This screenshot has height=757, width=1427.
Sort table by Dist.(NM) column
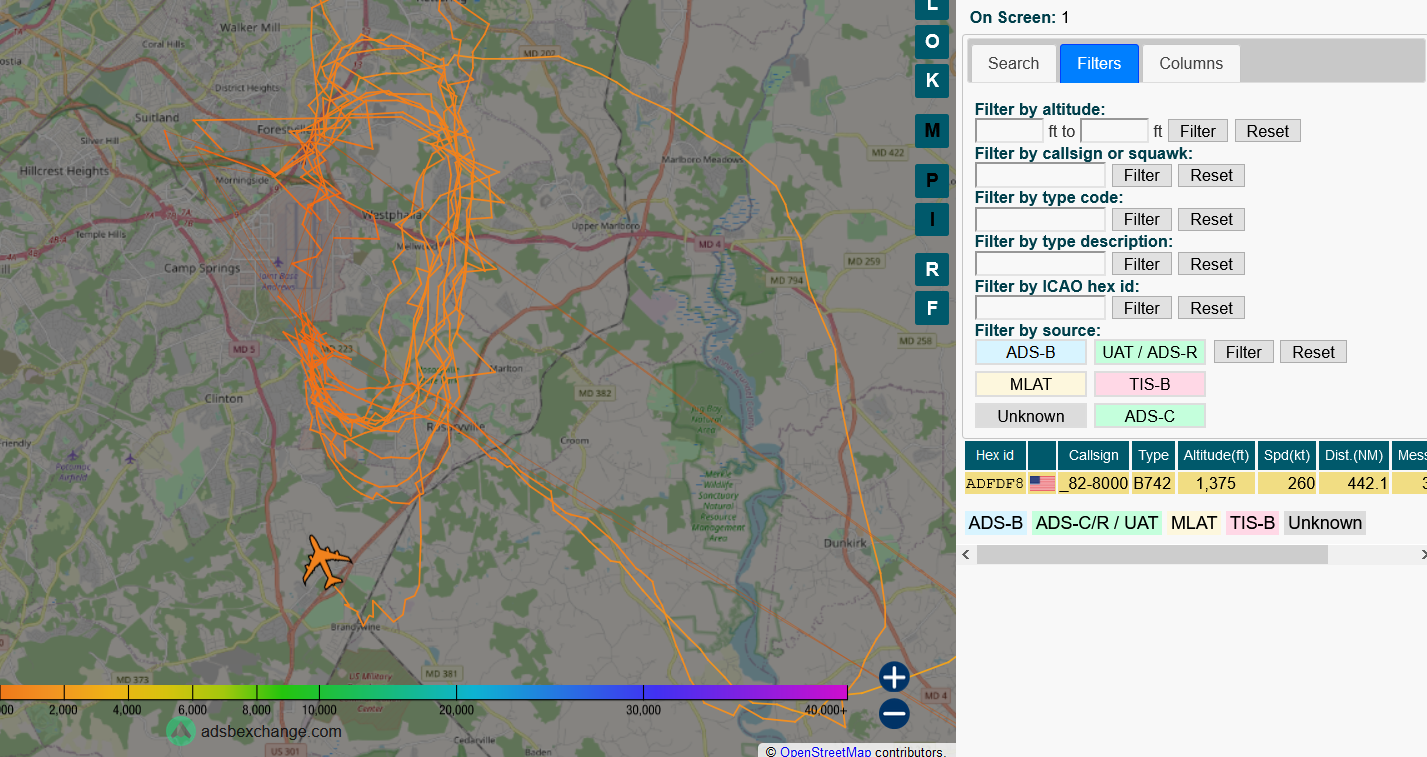pyautogui.click(x=1353, y=455)
